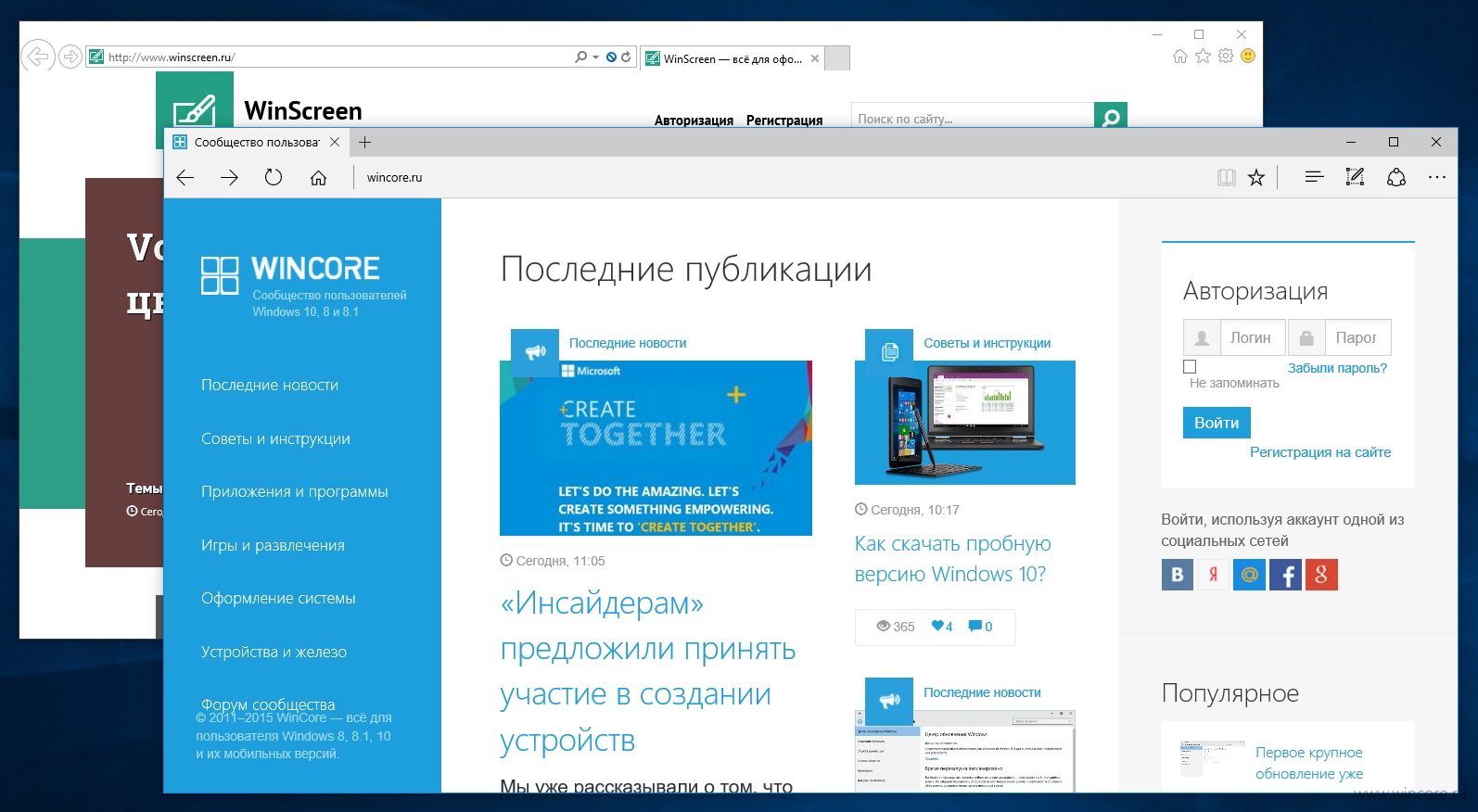Click the WinScreen search magnifier button
Screen dimensions: 1478x812
tap(1111, 117)
